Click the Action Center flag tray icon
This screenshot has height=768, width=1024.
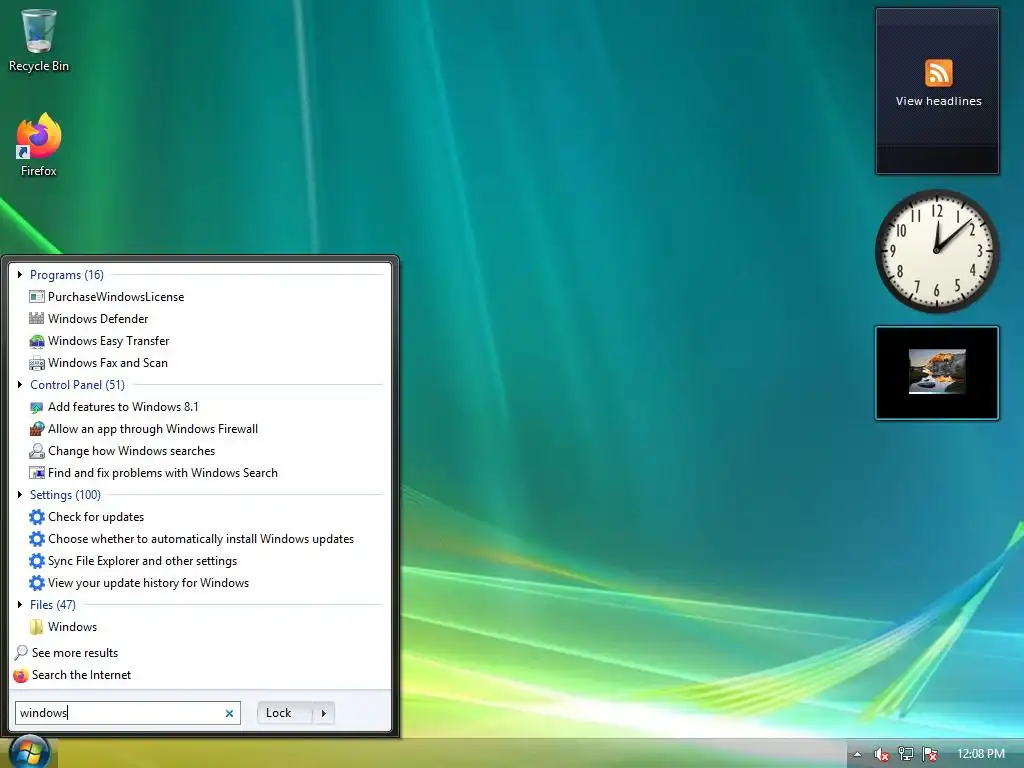tap(930, 754)
